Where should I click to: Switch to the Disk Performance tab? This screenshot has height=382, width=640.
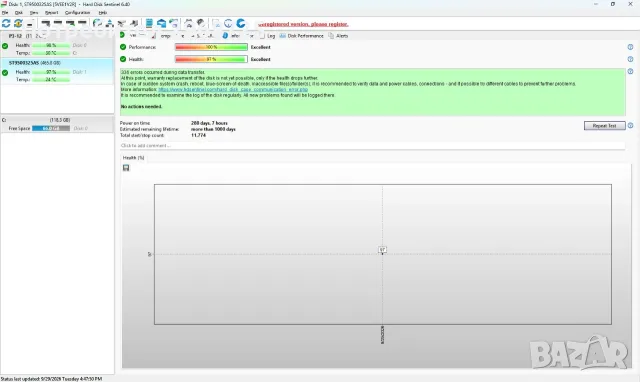[301, 36]
